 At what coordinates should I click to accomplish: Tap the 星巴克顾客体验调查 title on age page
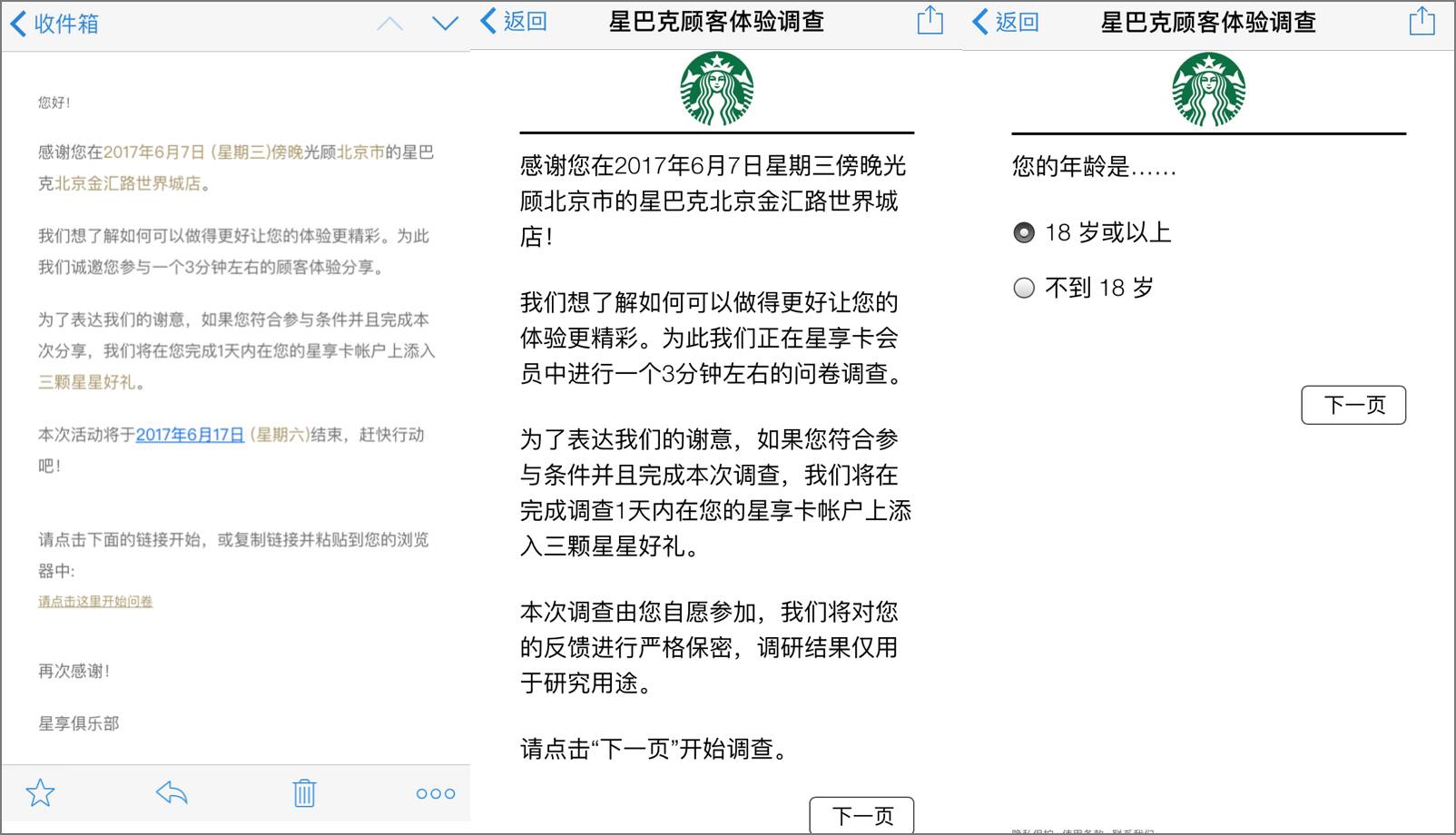[x=1209, y=22]
